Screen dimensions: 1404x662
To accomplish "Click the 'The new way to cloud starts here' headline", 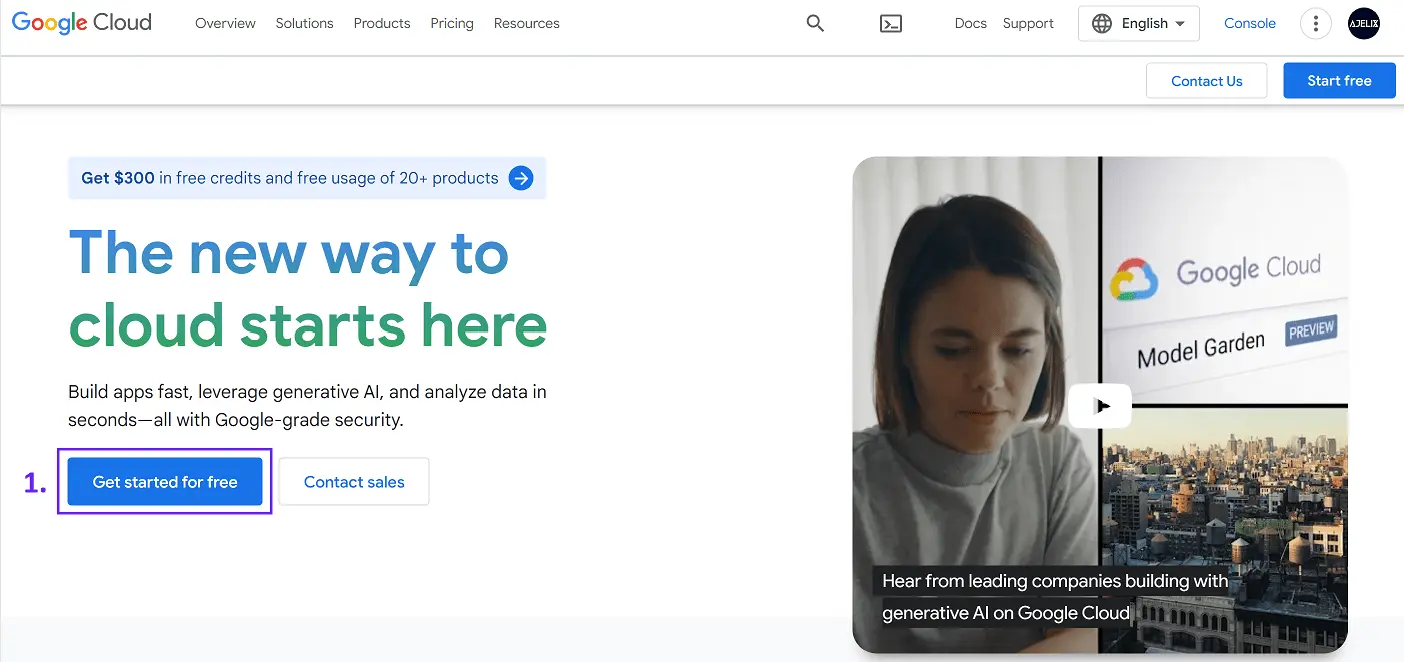I will 308,288.
